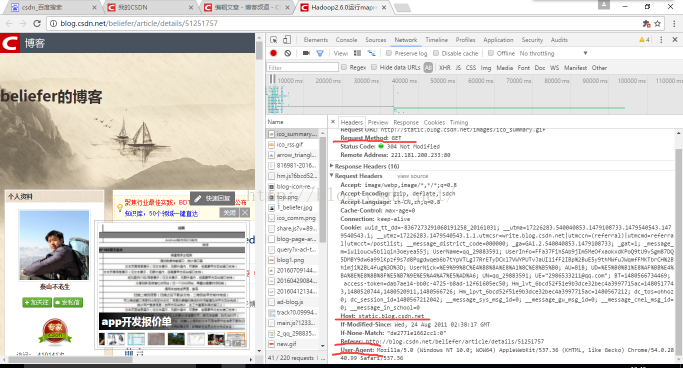The width and height of the screenshot is (683, 368).
Task: Stop recording network log with red button
Action: point(274,53)
